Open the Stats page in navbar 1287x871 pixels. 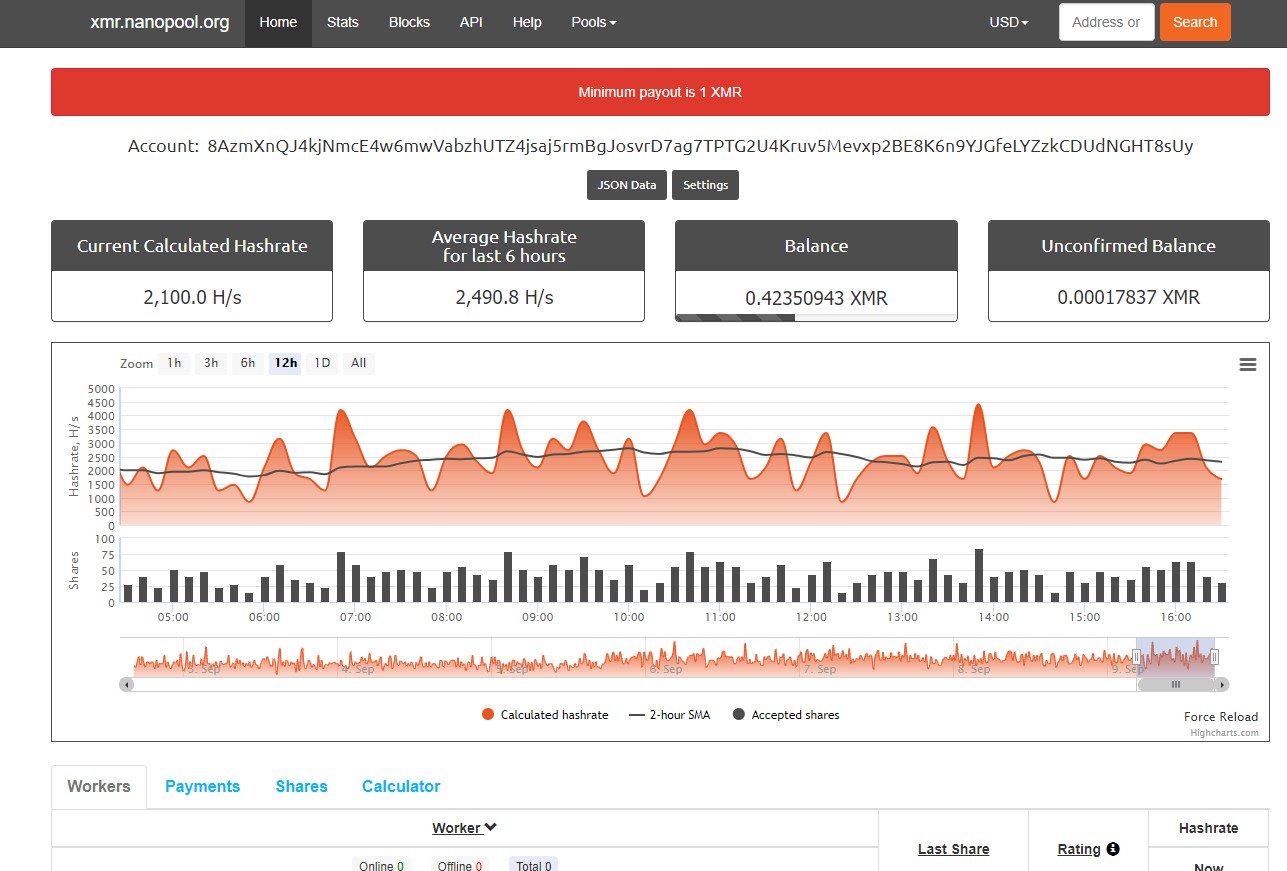(342, 22)
